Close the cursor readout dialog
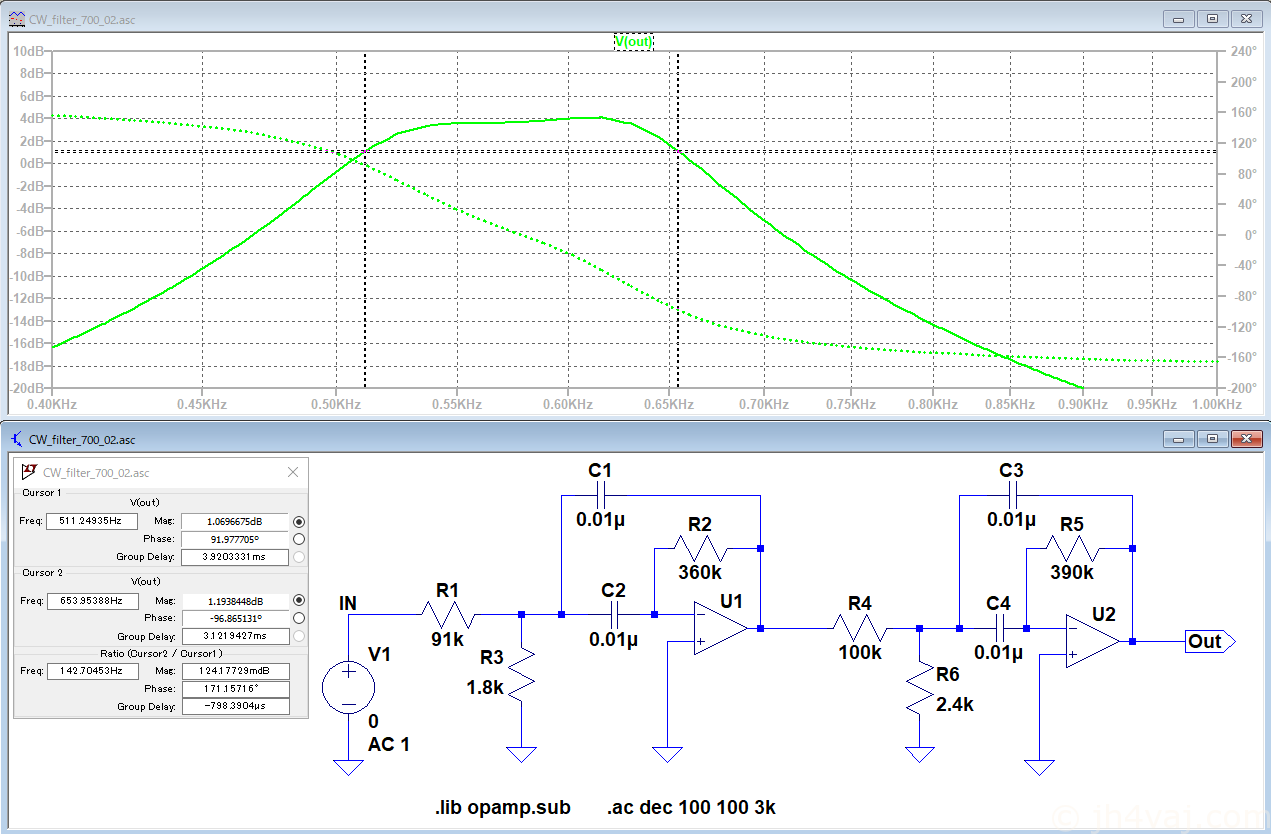Image resolution: width=1271 pixels, height=834 pixels. click(293, 472)
